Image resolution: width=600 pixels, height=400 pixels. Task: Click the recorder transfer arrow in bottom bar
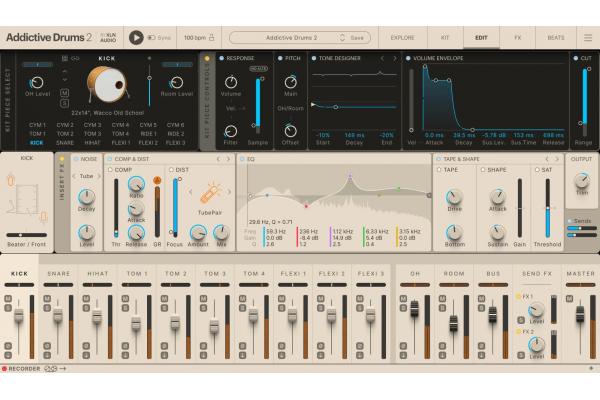click(63, 369)
